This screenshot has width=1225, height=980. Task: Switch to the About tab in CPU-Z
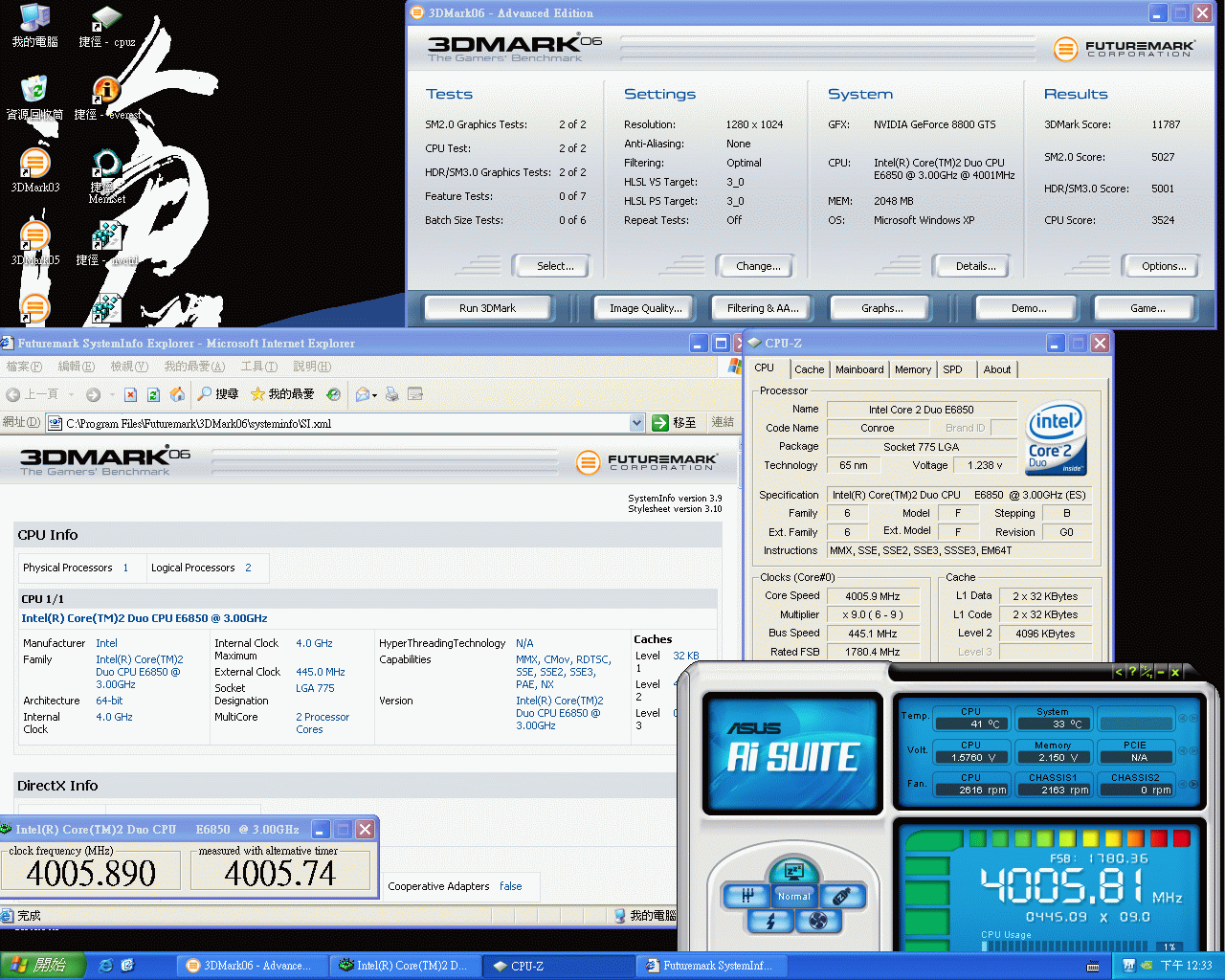coord(997,369)
